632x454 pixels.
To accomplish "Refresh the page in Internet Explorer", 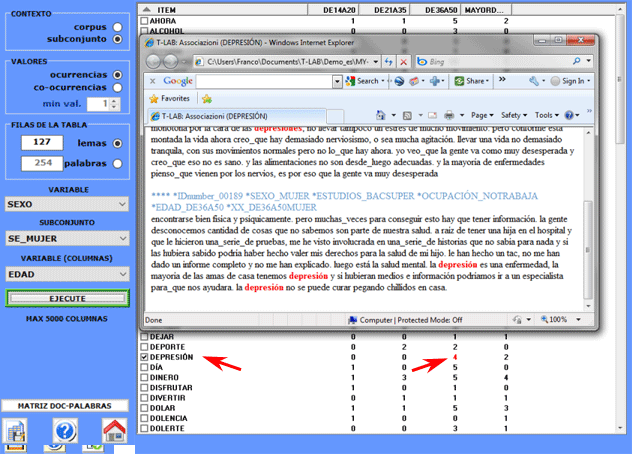I will (389, 62).
